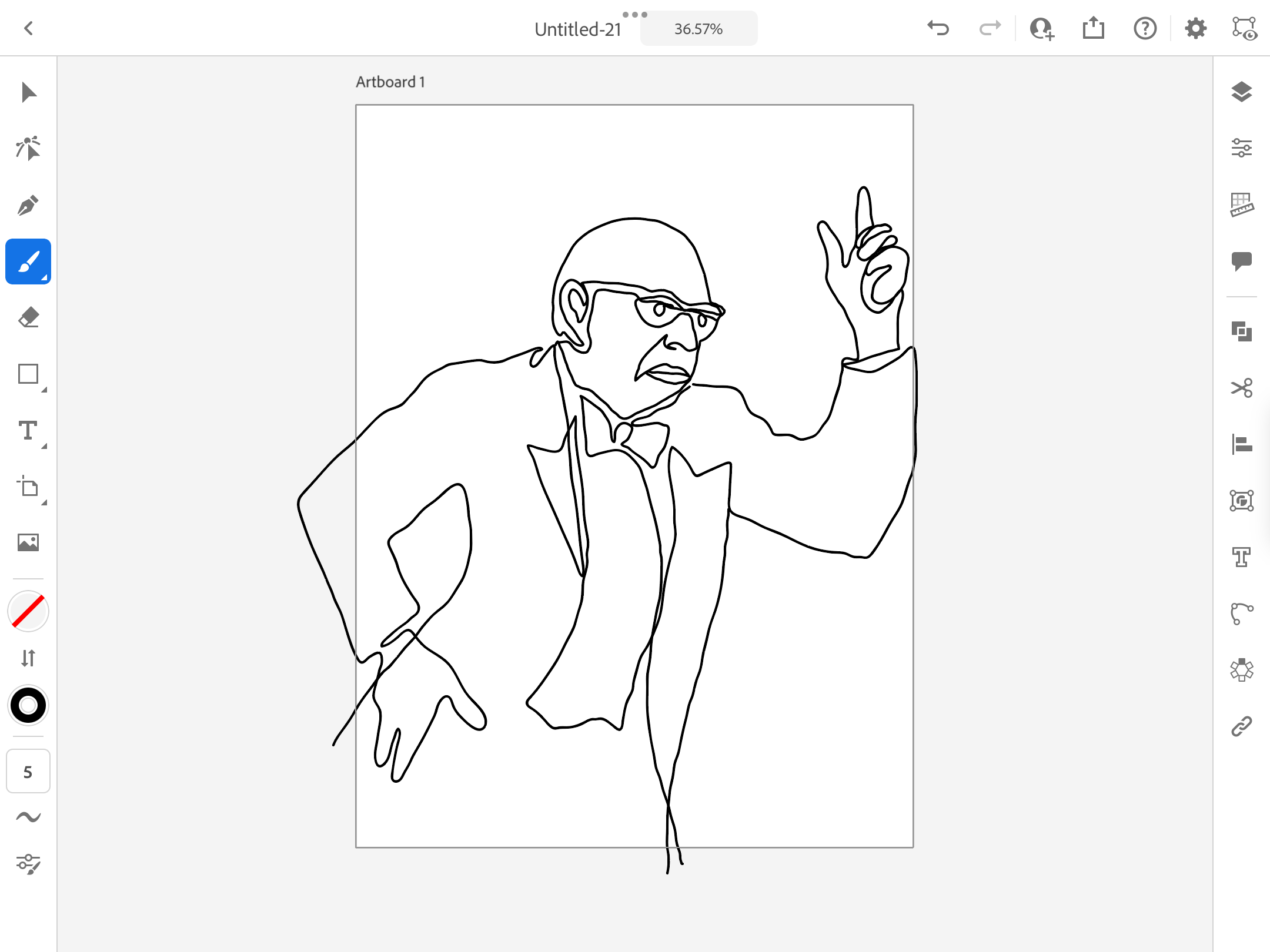Open the Properties sliders panel

point(1241,148)
